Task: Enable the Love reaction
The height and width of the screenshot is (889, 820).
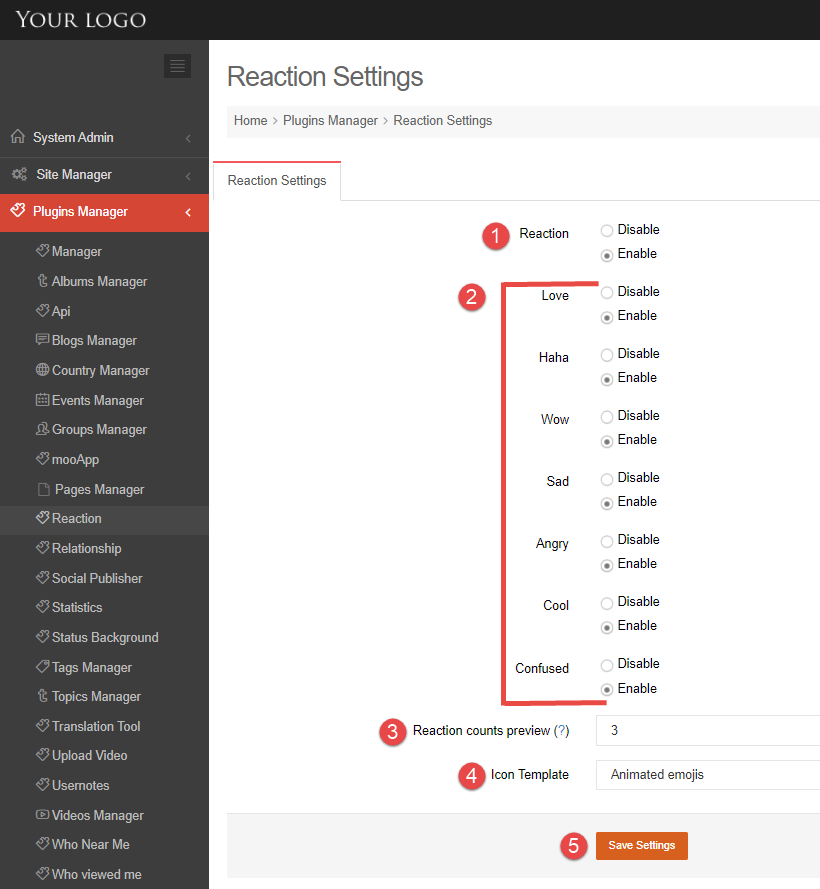Action: [607, 318]
